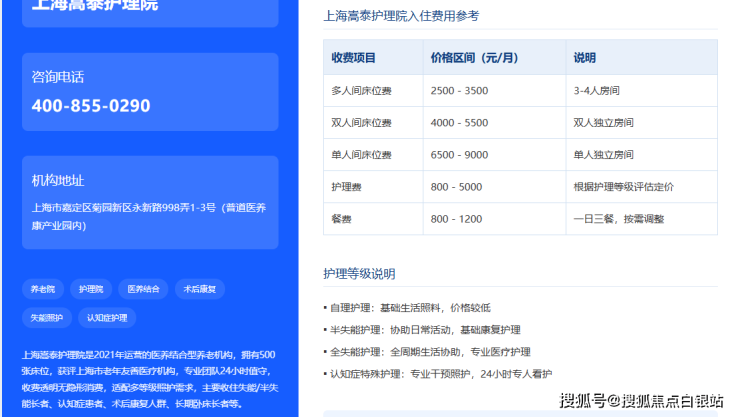This screenshot has width=740, height=417.
Task: Click the 咨询电话 label
Action: coord(58,77)
